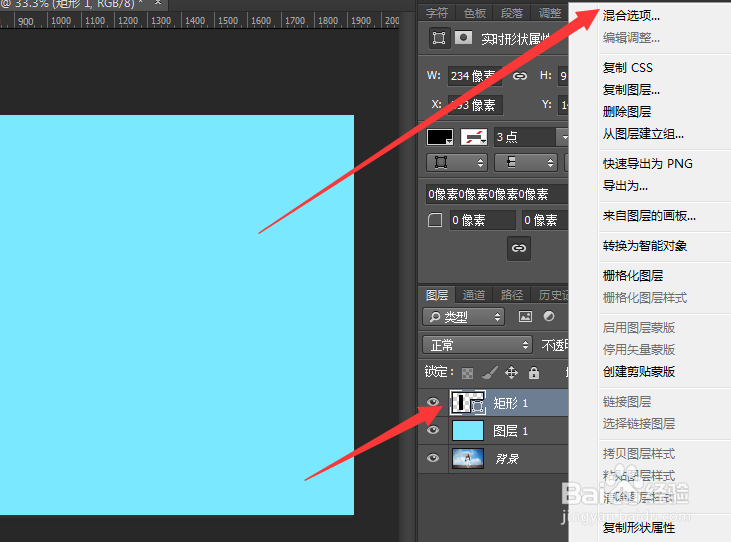The height and width of the screenshot is (542, 731).
Task: Edit corner radius field 0像素0像素0像素0像素
Action: click(497, 194)
